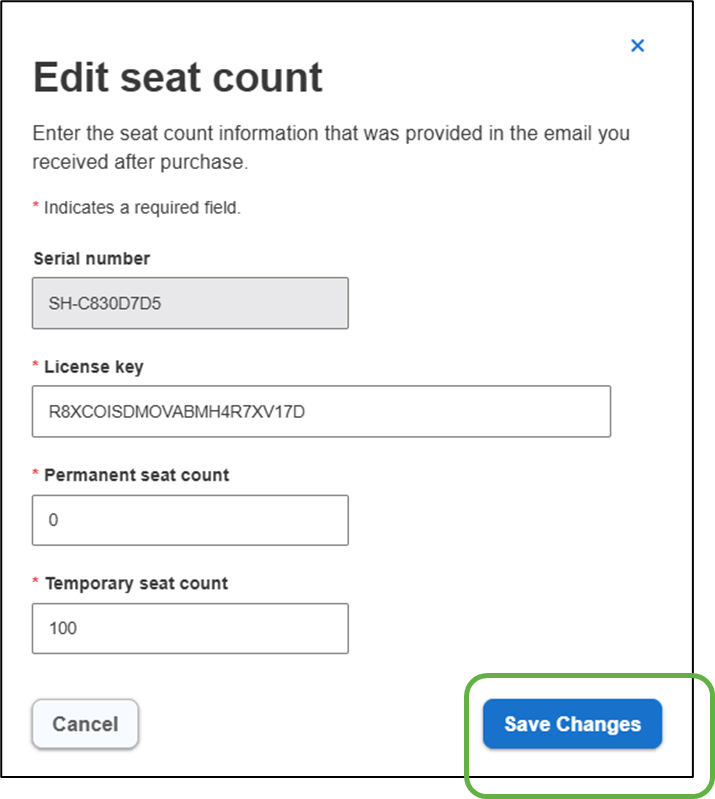Screen dimensions: 715x799
Task: Click the 'License key' label text
Action: pos(94,367)
